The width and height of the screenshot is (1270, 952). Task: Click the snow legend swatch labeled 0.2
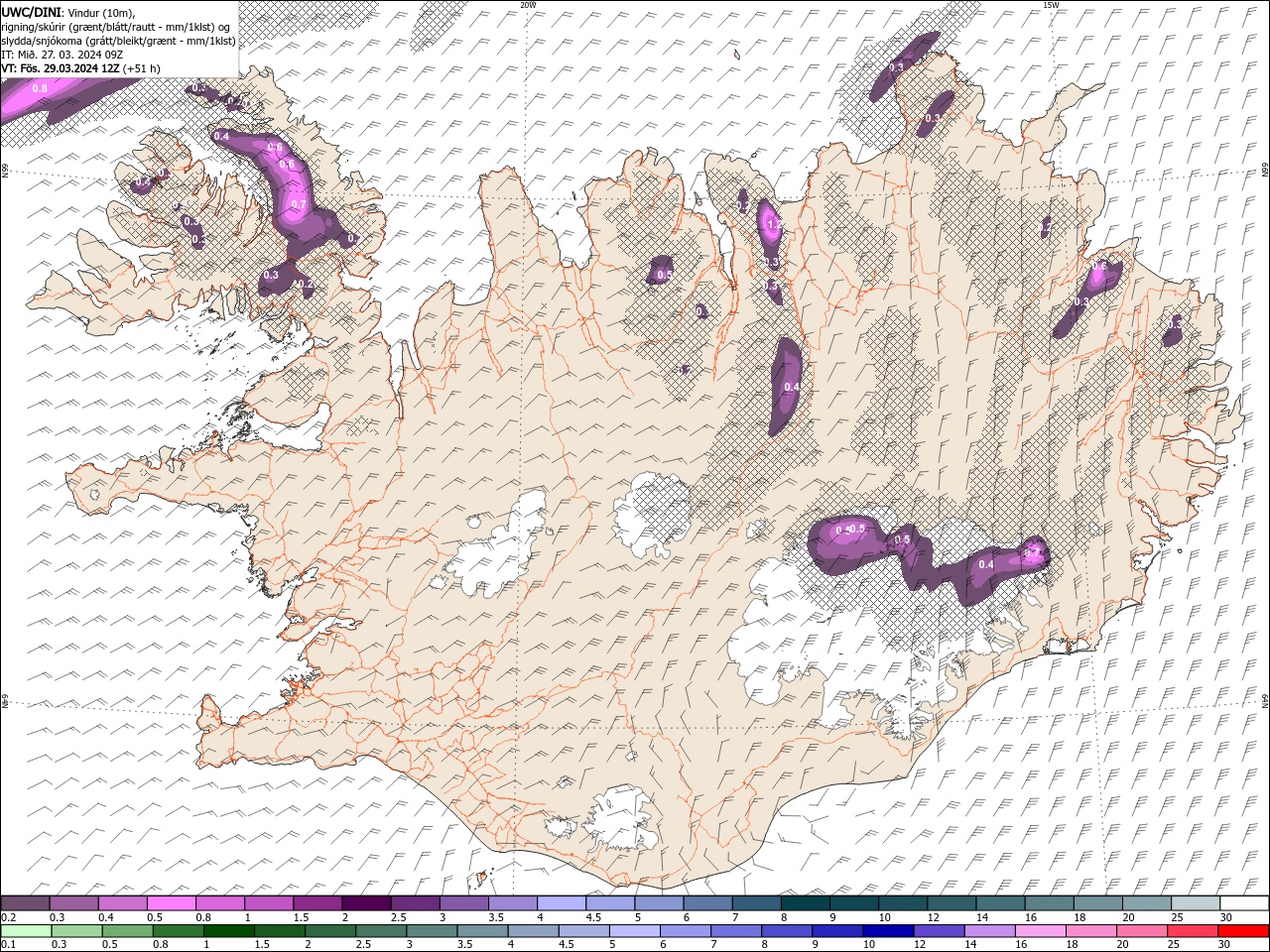click(x=25, y=903)
